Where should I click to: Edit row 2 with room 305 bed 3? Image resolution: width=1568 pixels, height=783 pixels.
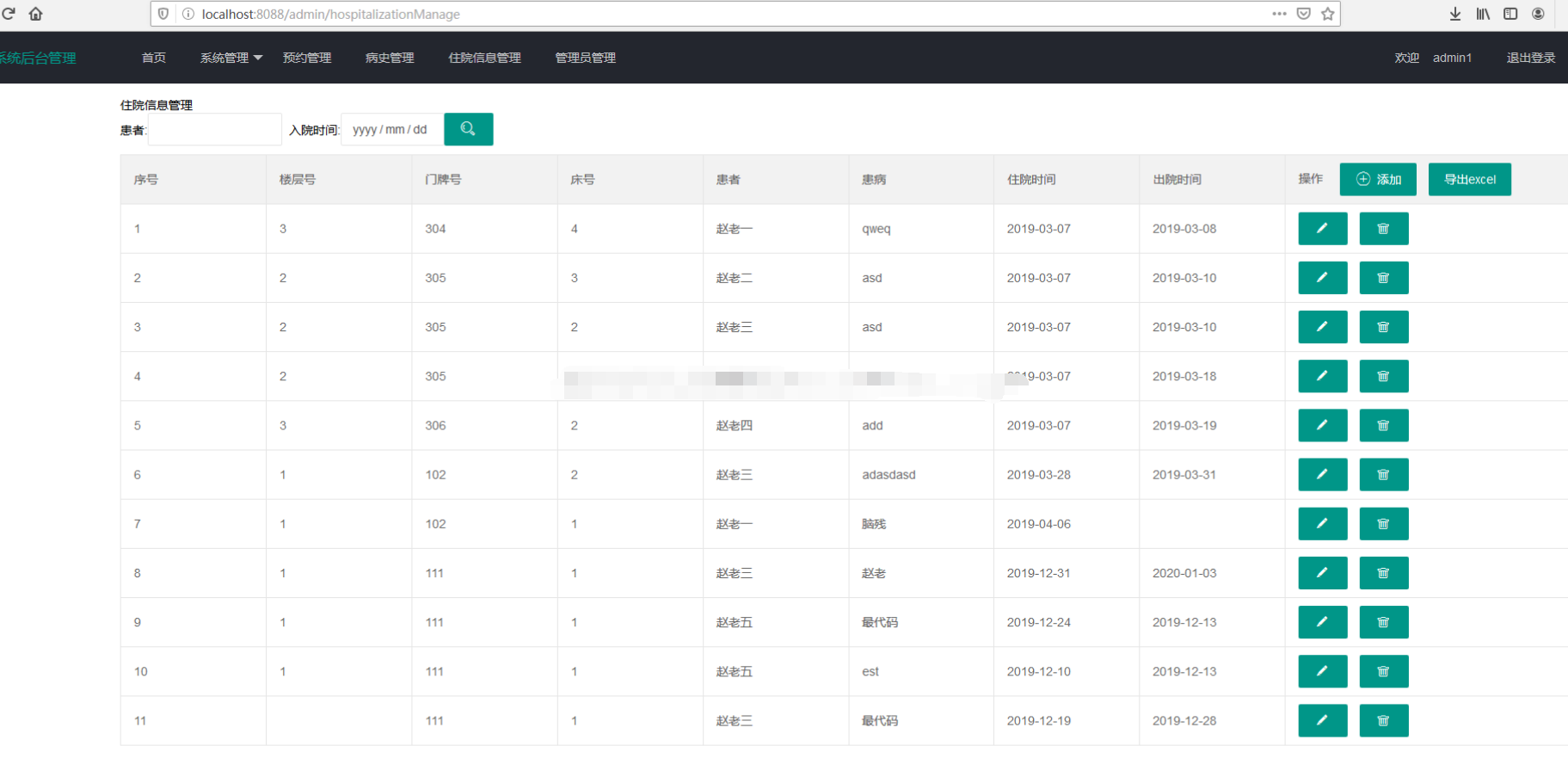coord(1322,278)
